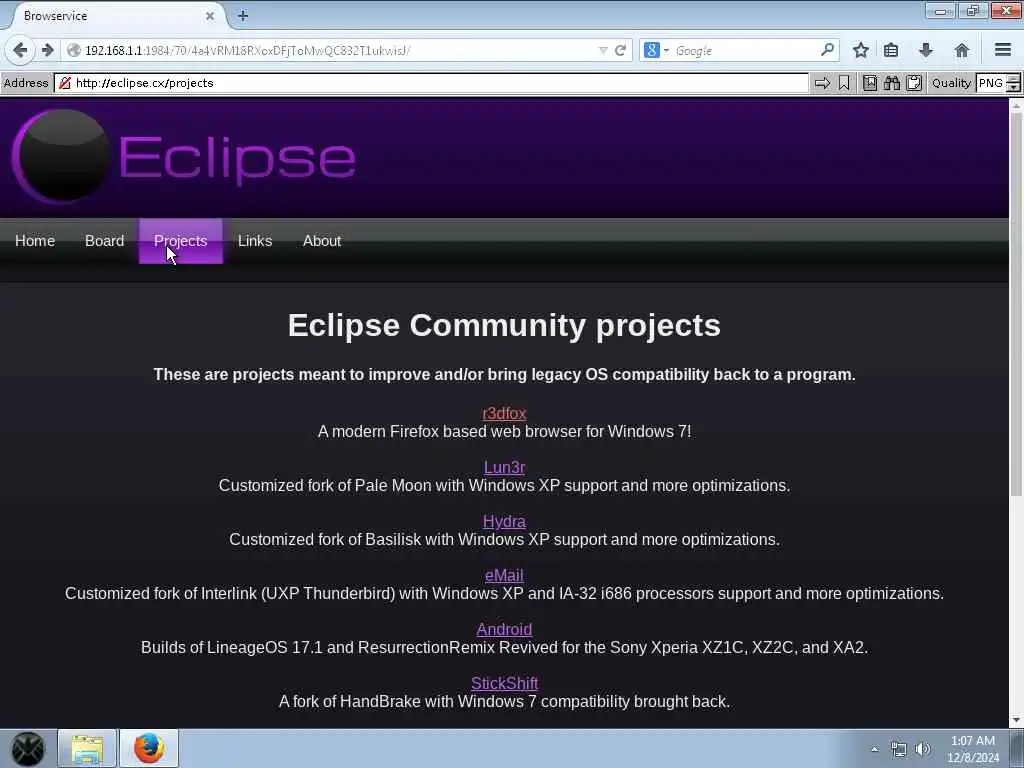
Task: Decrease quality with the down stepper arrow
Action: pos(1014,88)
